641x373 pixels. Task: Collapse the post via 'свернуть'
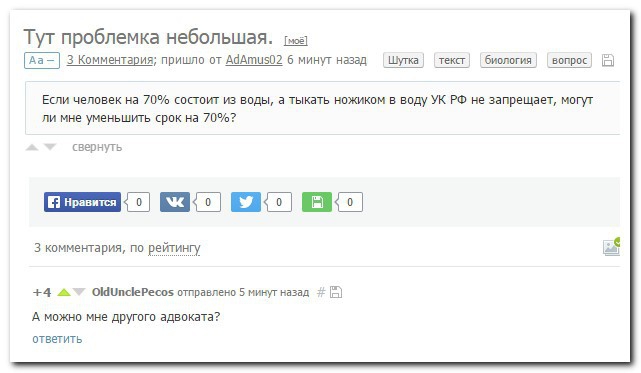click(x=97, y=147)
